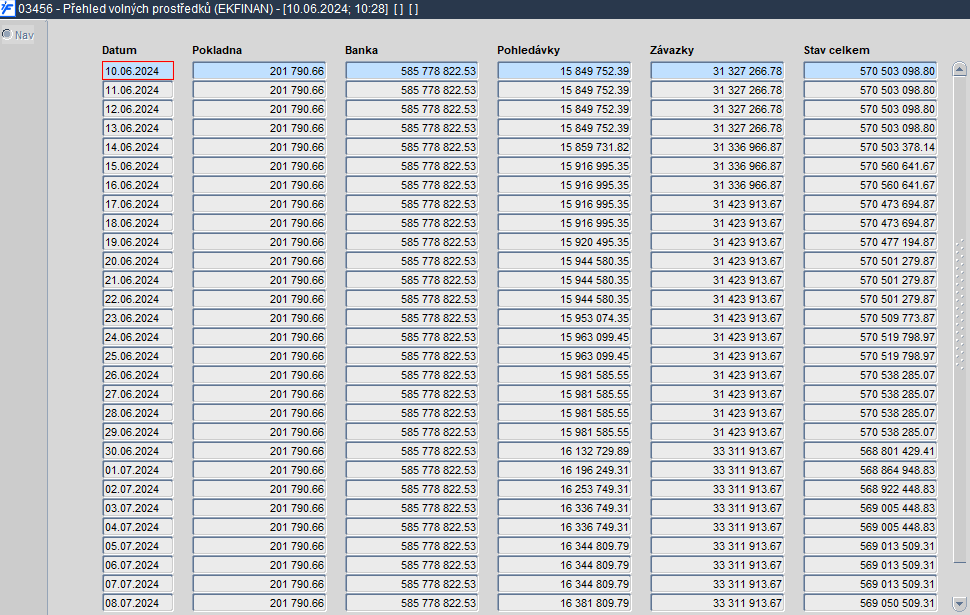Select the date field 08.07.2024
970x615 pixels.
coord(138,603)
